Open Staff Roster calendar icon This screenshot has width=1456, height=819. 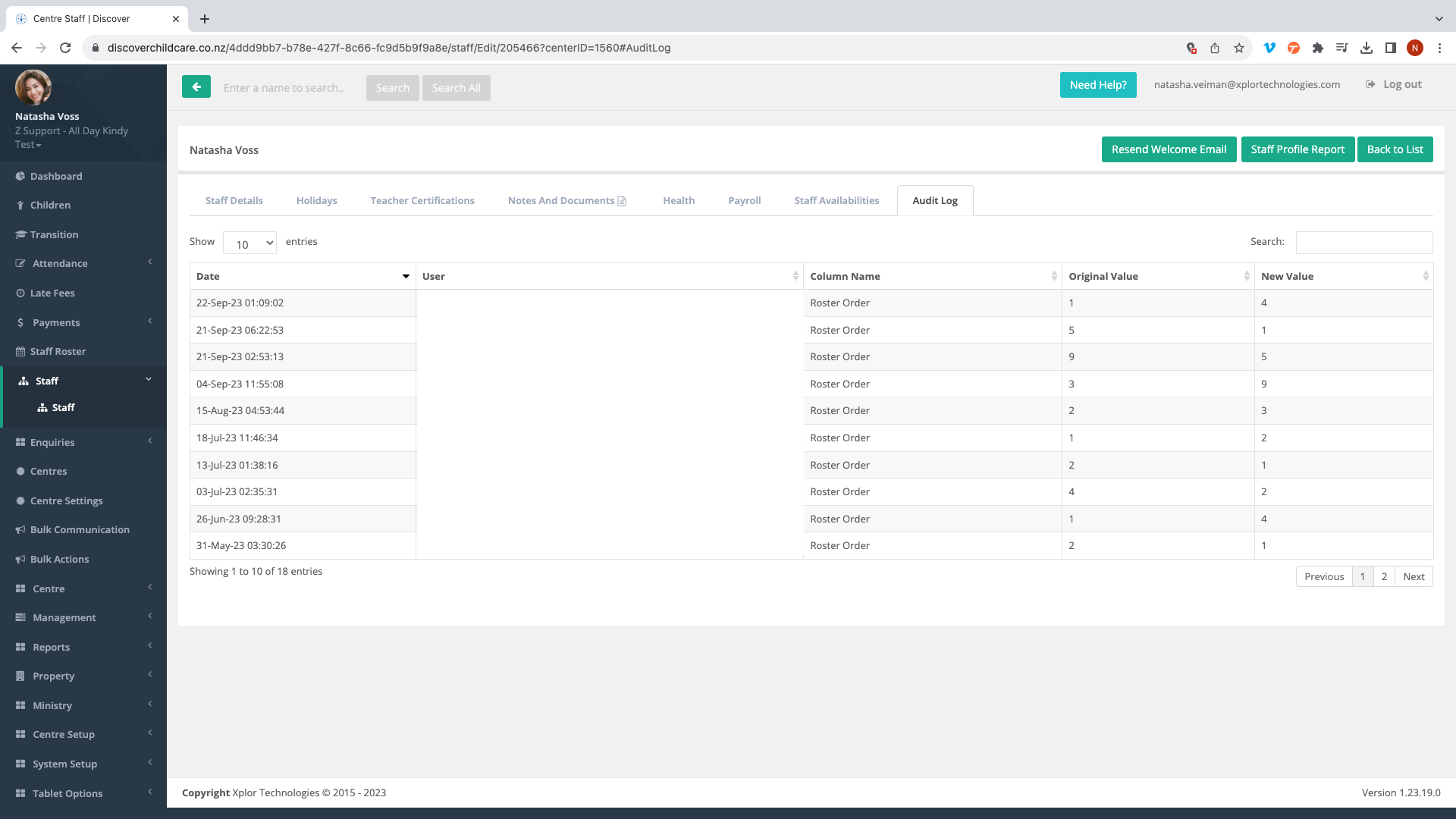(x=20, y=352)
